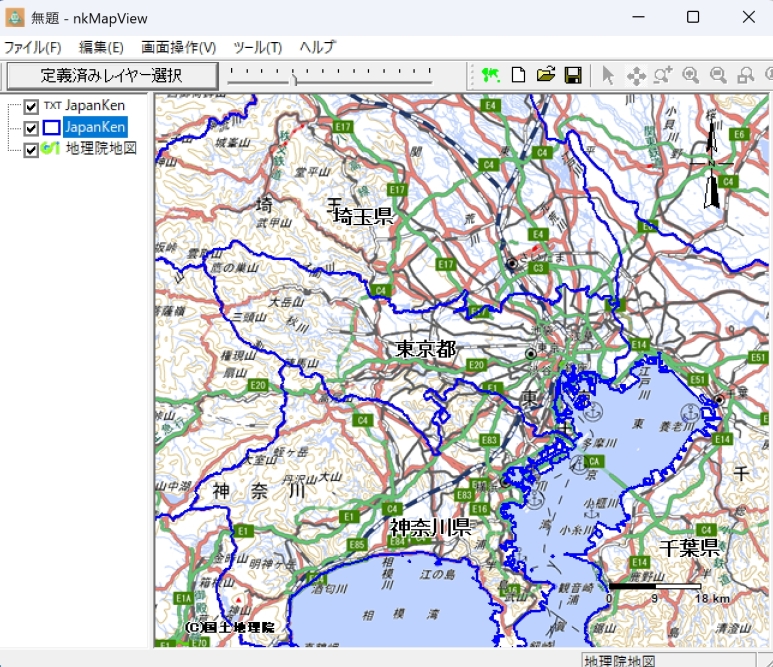Toggle the polygon JapanKen layer checkbox

point(31,128)
